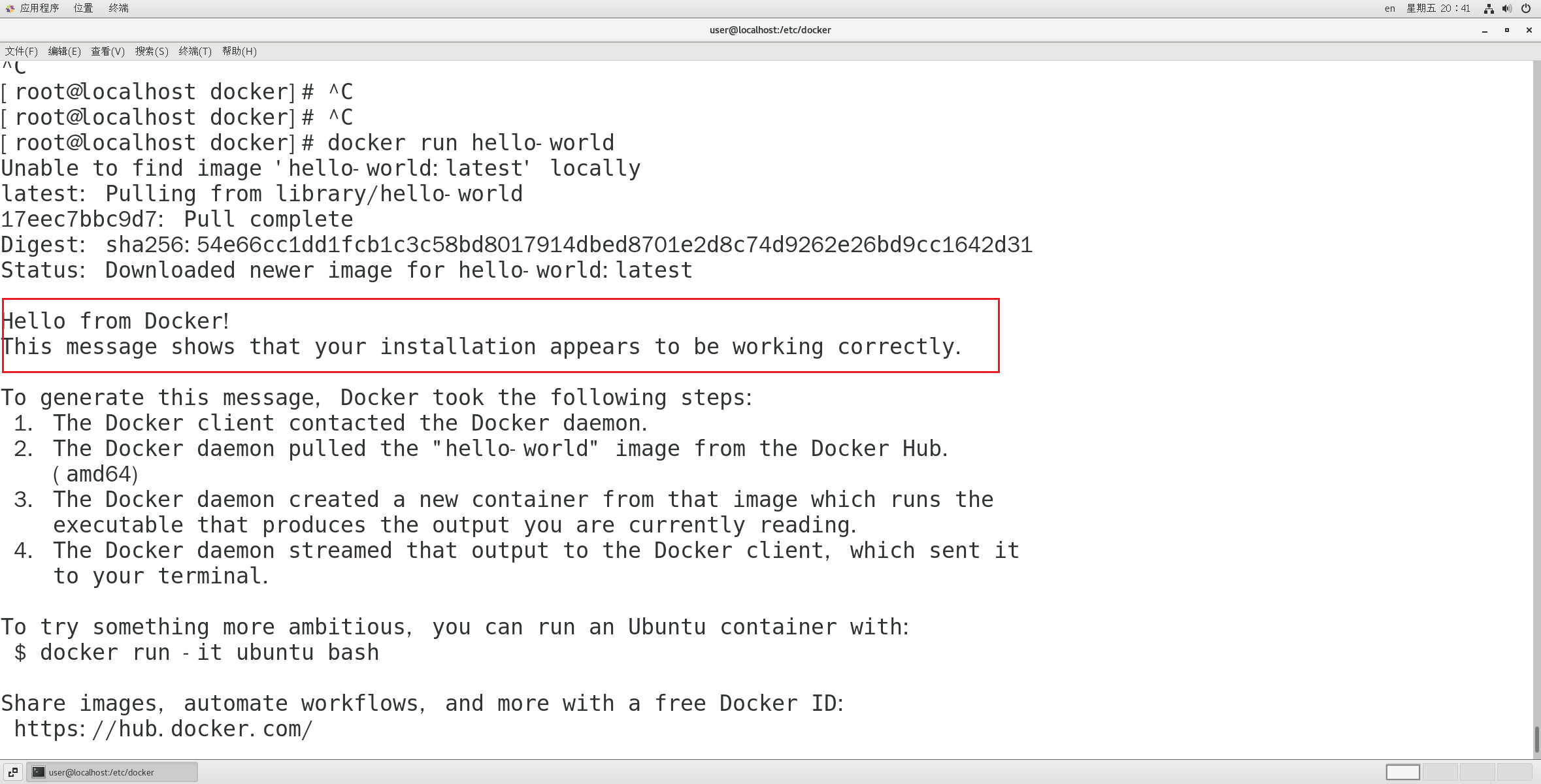Click the terminal vertical scrollbar thumb
The height and width of the screenshot is (784, 1541).
click(1536, 739)
